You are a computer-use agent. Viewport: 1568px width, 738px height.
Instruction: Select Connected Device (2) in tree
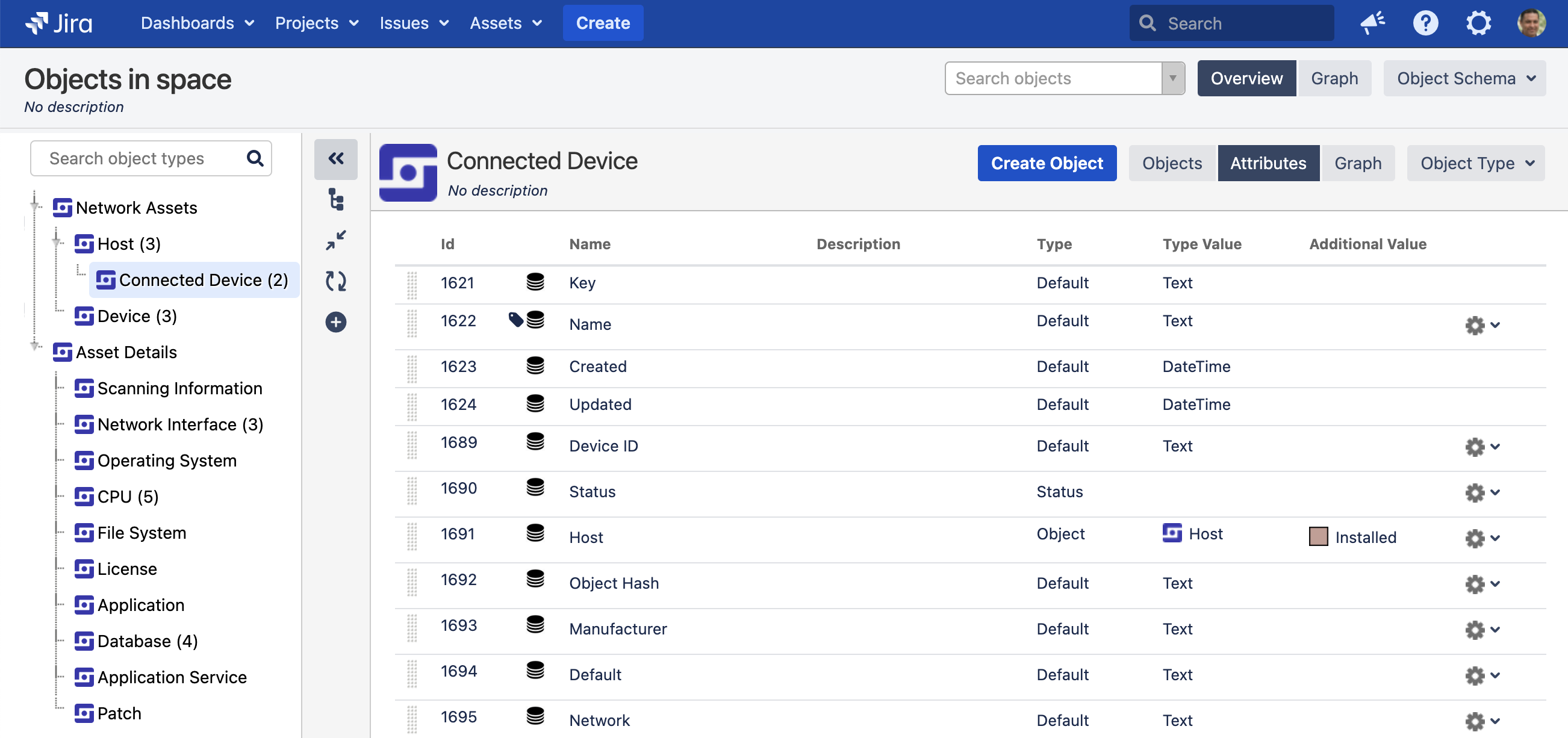(193, 280)
